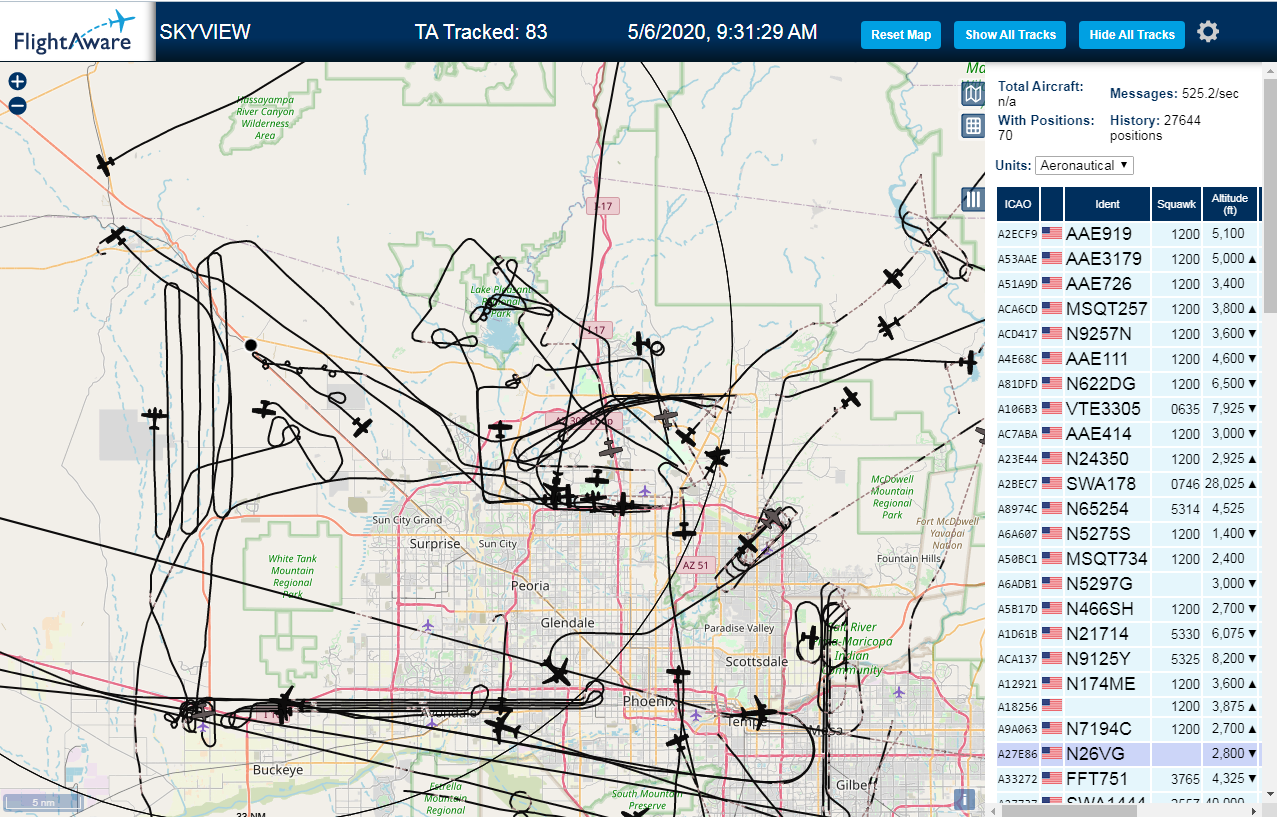This screenshot has width=1277, height=817.
Task: Click the FlightAware logo
Action: click(76, 31)
